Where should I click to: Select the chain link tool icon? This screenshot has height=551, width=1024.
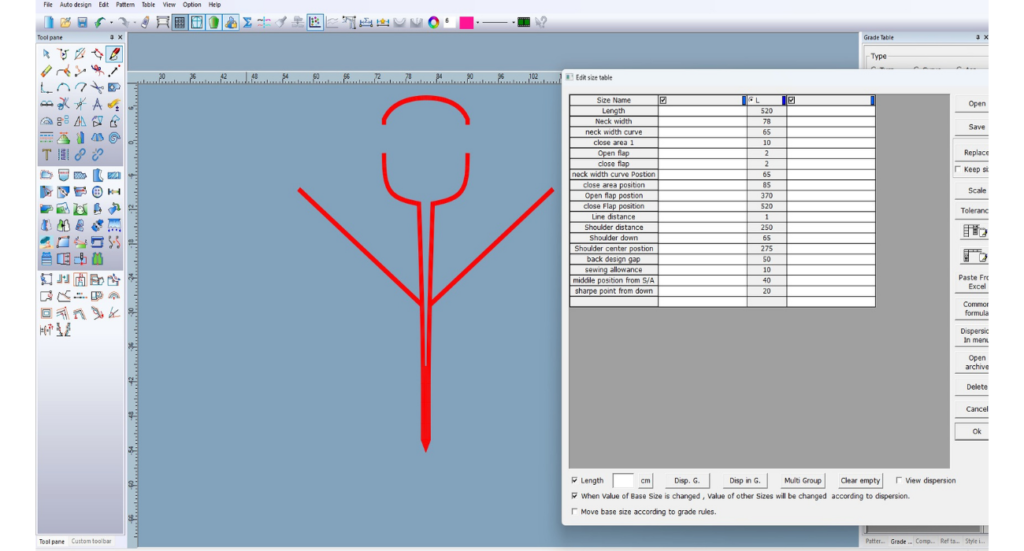(80, 155)
